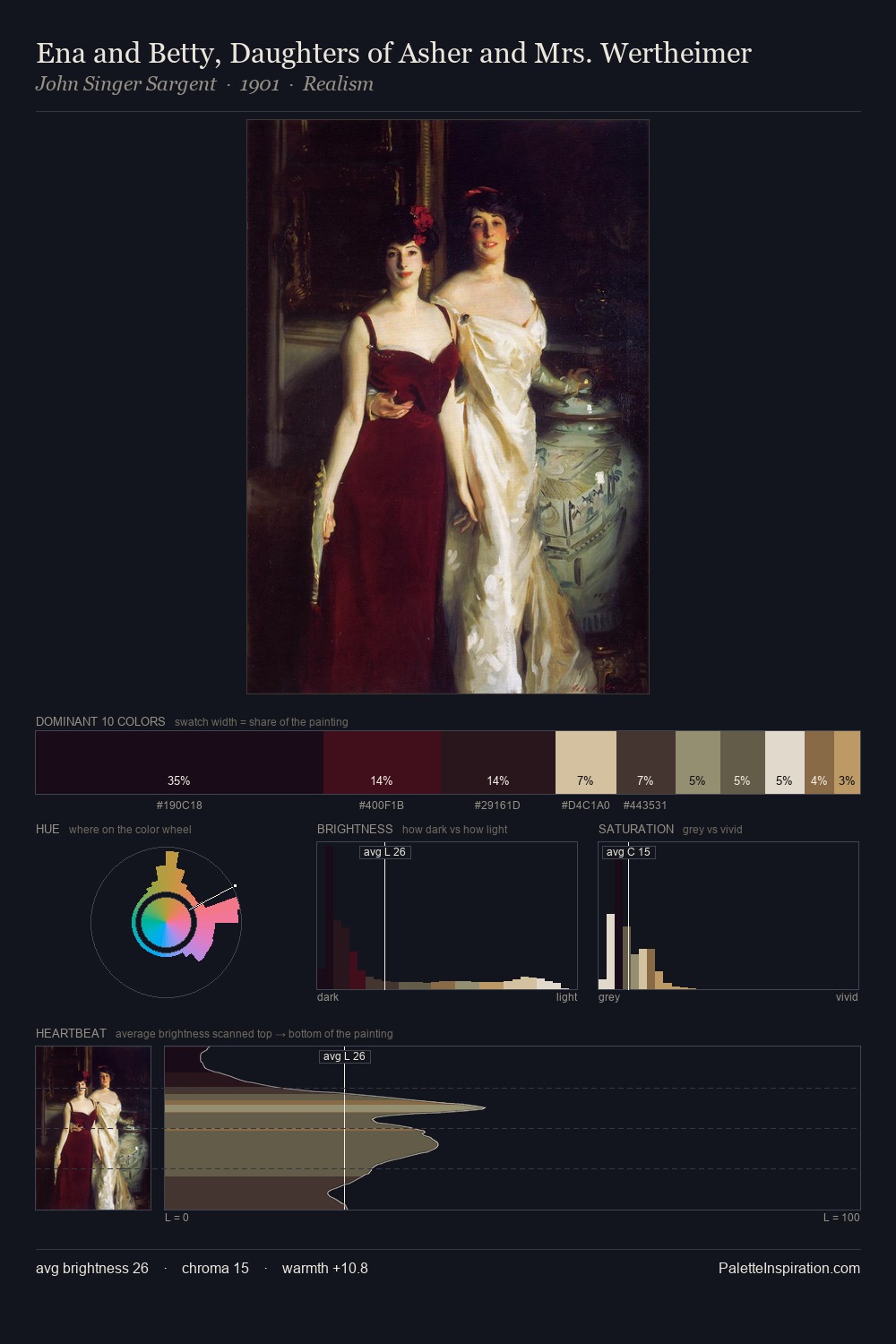Click the '#190C18' hex code label
This screenshot has height=1344, width=896.
click(x=179, y=806)
